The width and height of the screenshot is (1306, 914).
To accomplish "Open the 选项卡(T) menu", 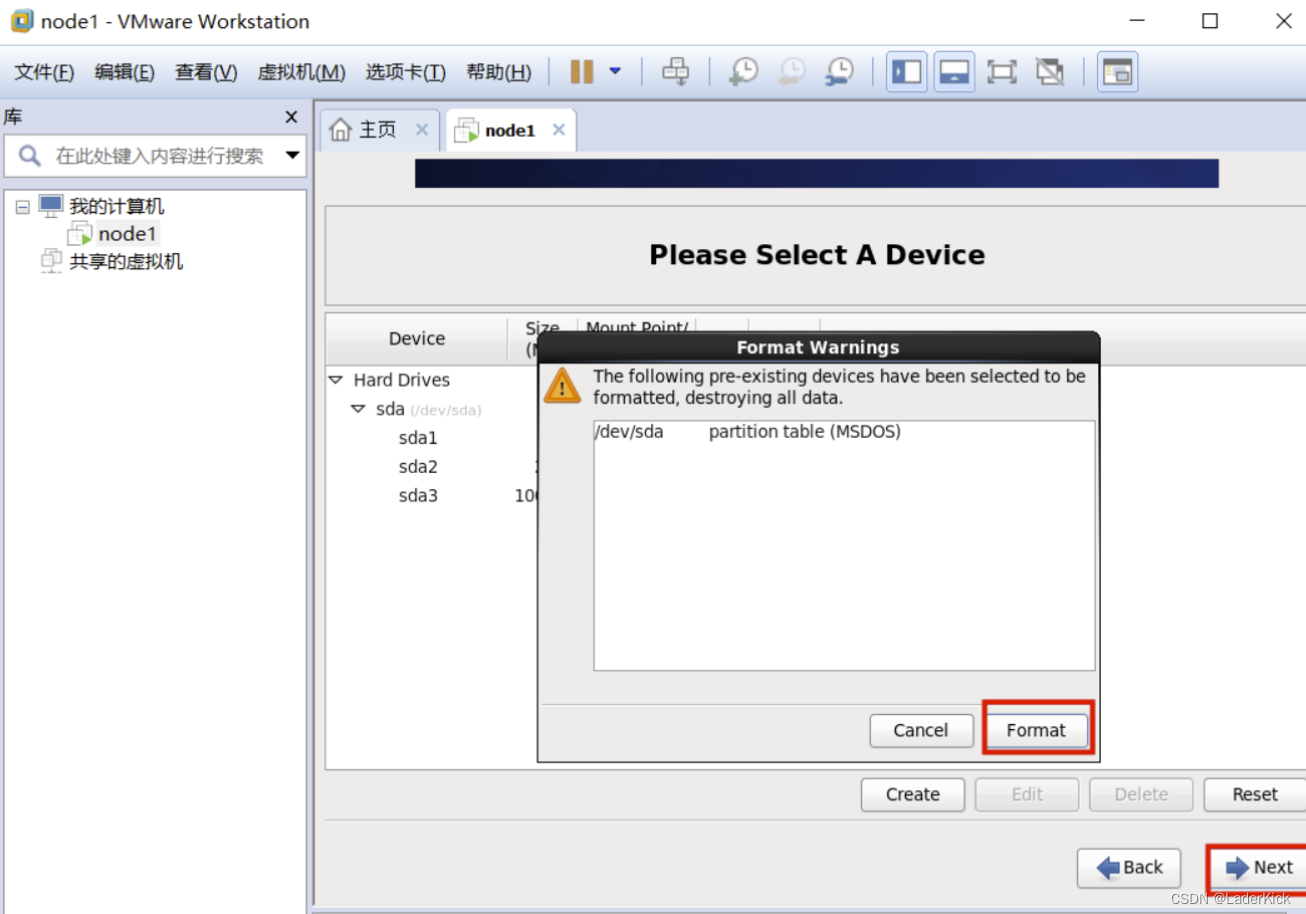I will point(405,72).
